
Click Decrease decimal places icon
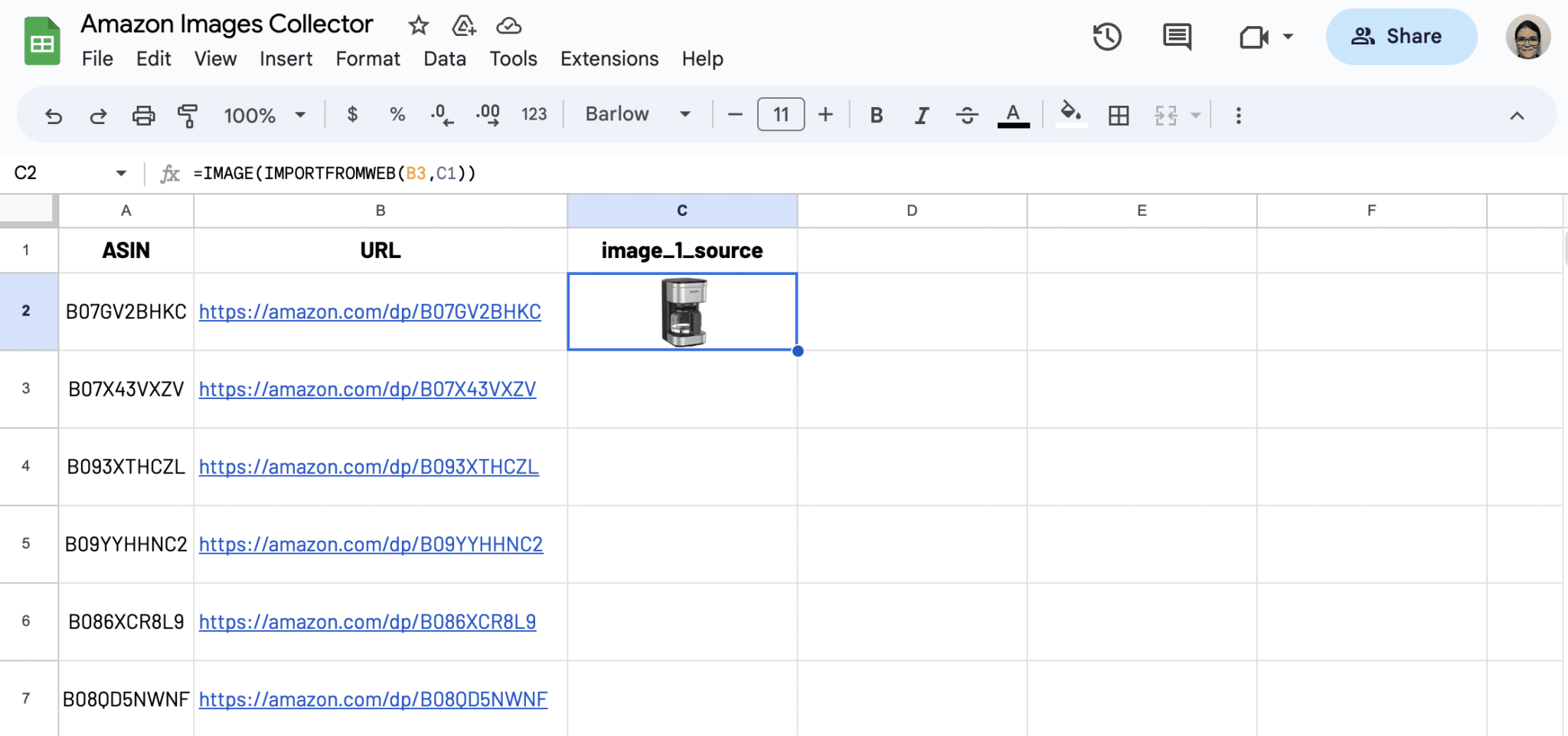[x=441, y=115]
